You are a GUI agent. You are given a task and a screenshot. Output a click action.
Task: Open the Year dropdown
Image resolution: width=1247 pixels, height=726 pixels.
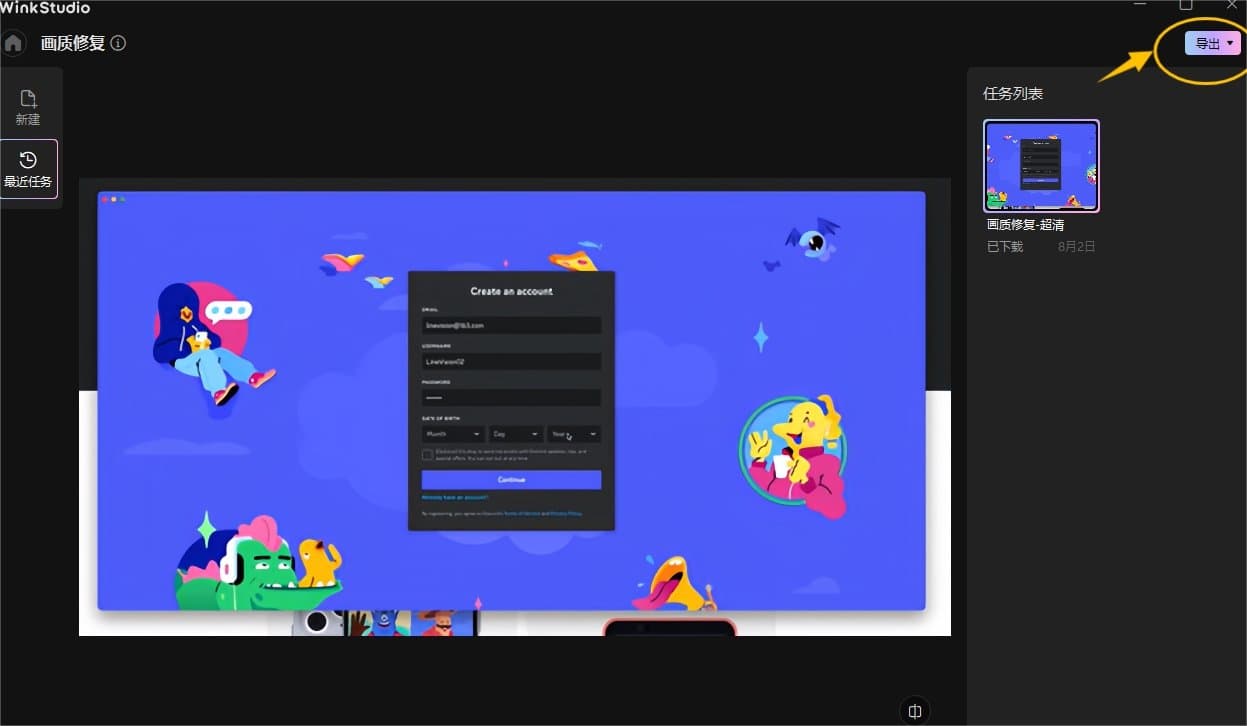click(573, 434)
